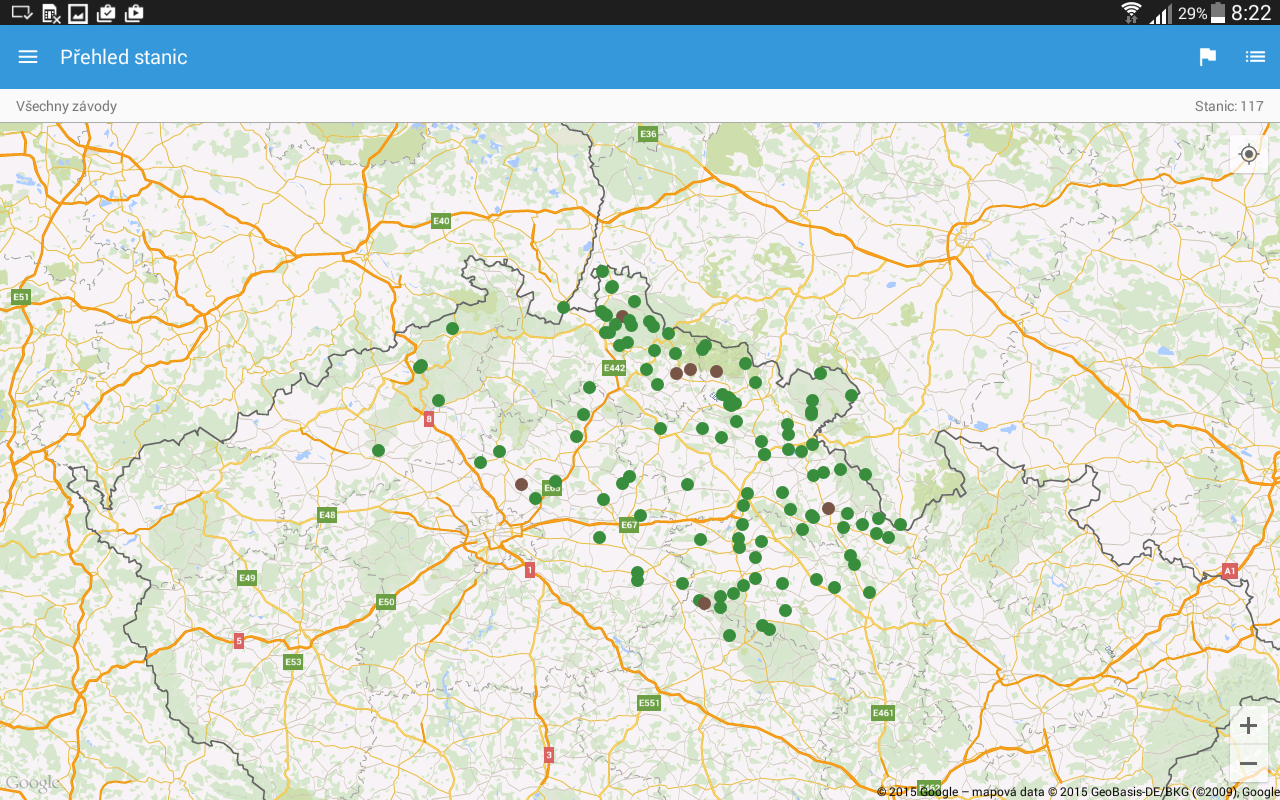
Task: Tap the red A1 motorway shield
Action: (x=1229, y=570)
